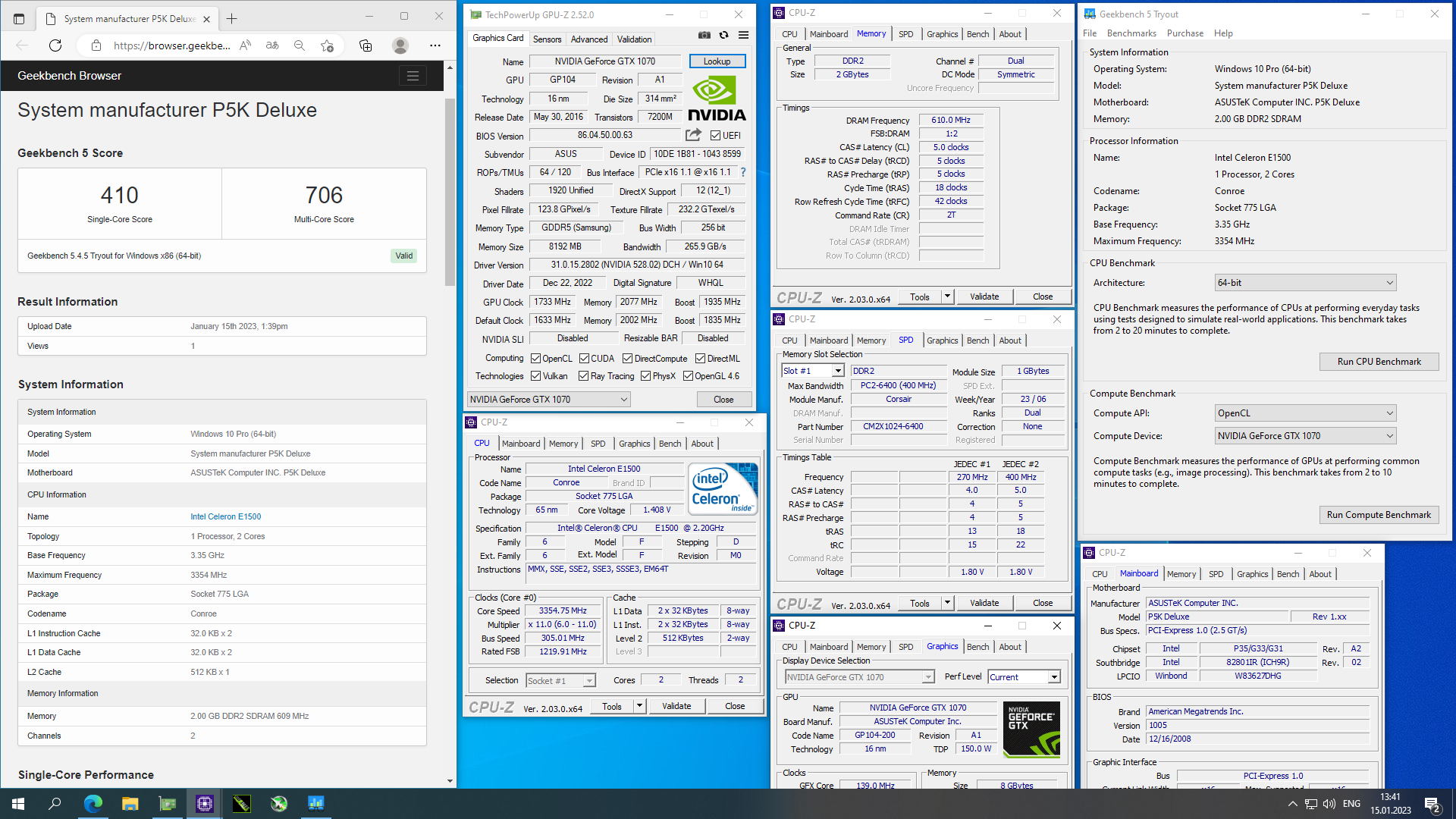1456x819 pixels.
Task: Click Run Compute Benchmark
Action: click(x=1379, y=515)
